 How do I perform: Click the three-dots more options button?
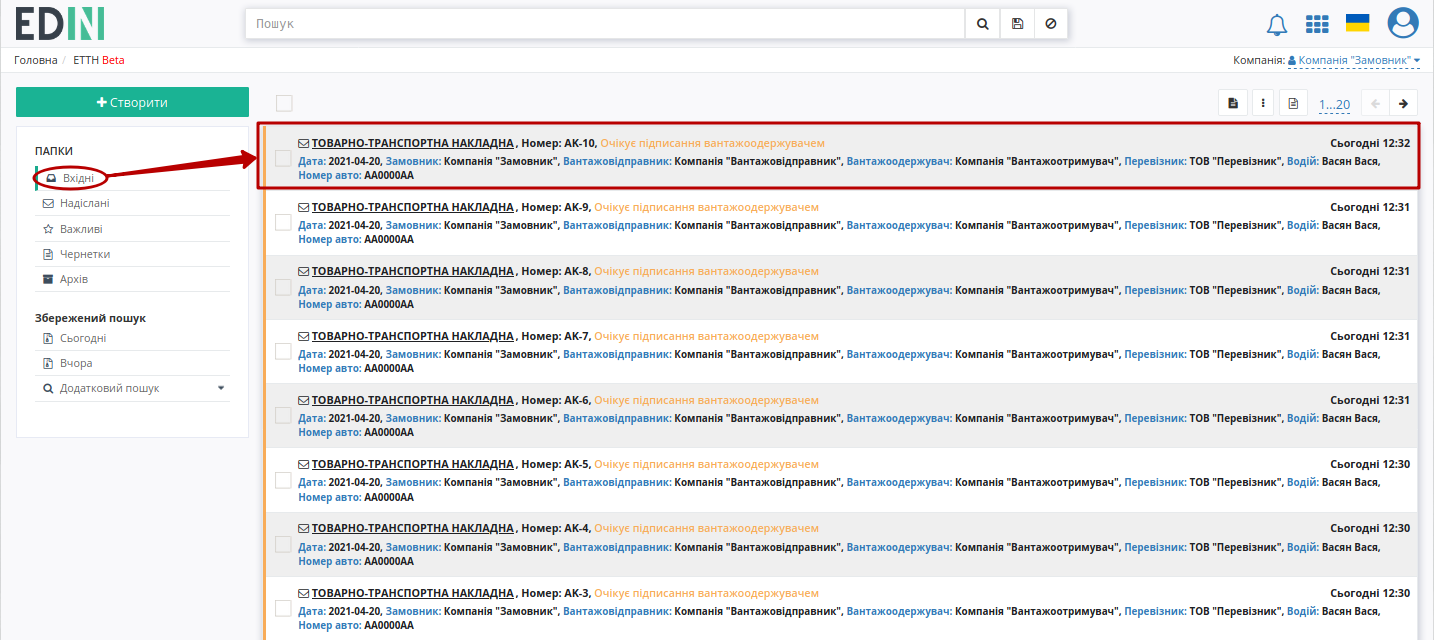1263,103
